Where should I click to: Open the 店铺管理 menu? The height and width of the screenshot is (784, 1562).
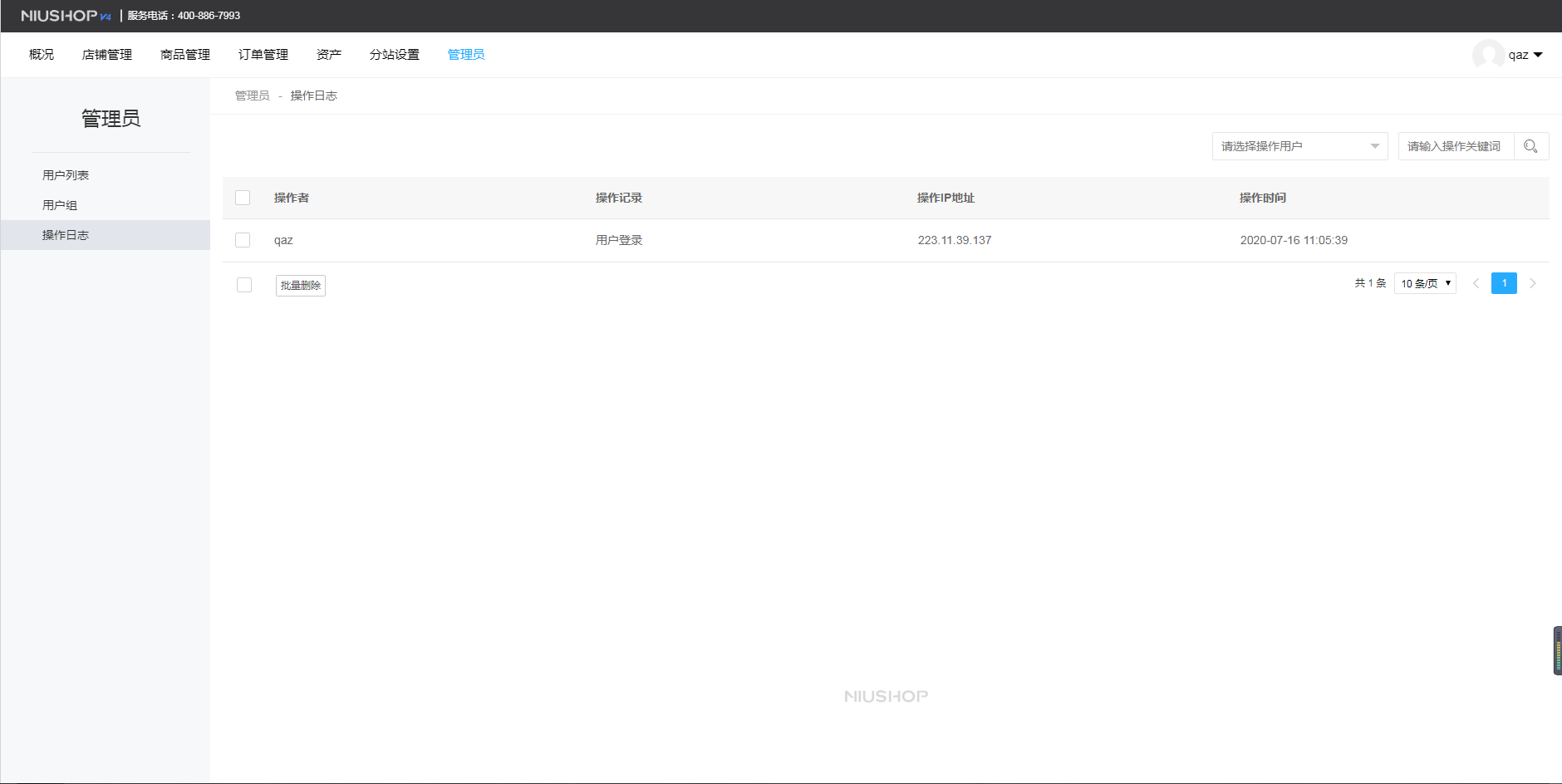[x=107, y=55]
